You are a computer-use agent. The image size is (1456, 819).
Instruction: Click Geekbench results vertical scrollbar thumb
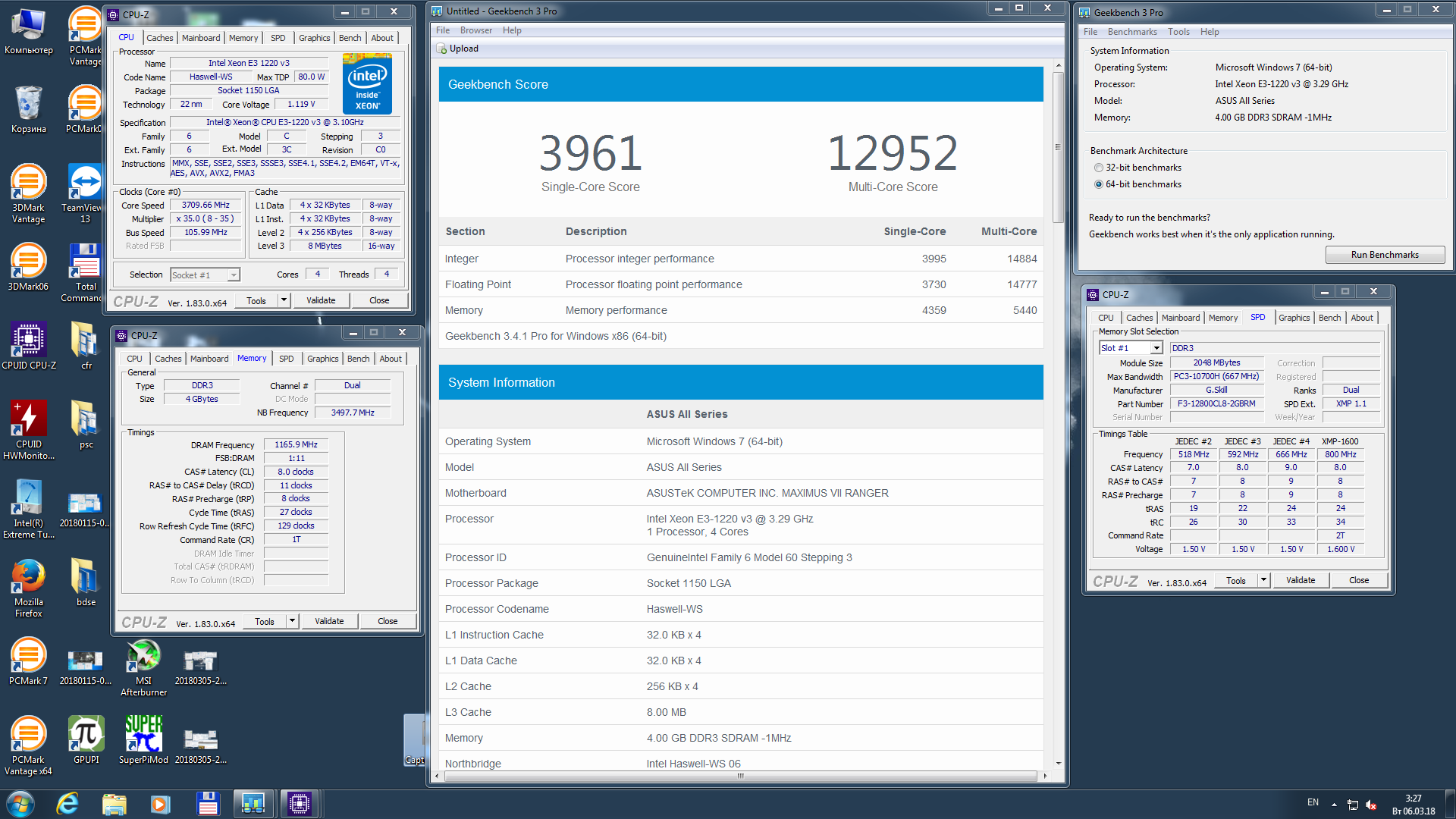1057,148
